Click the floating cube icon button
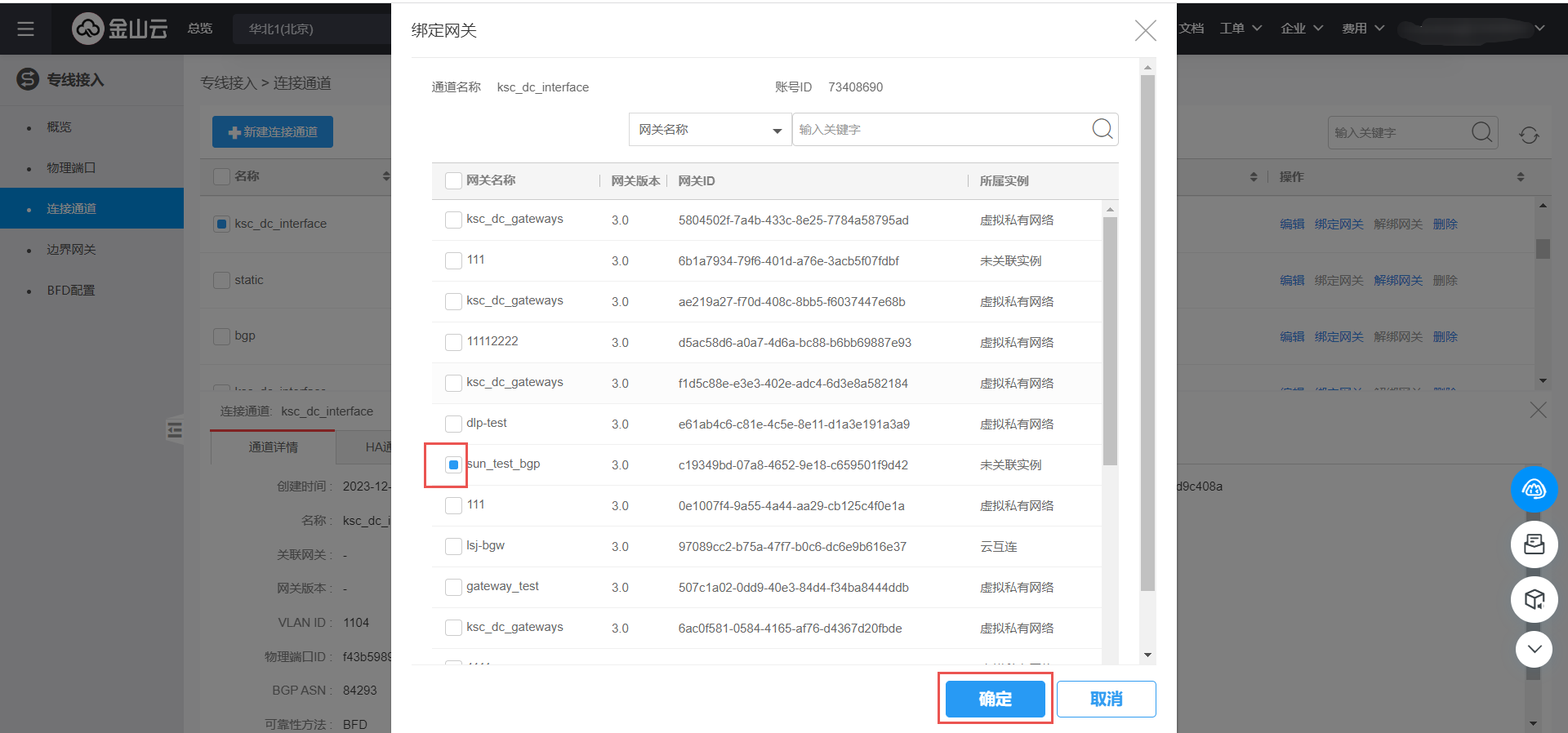 [1534, 600]
